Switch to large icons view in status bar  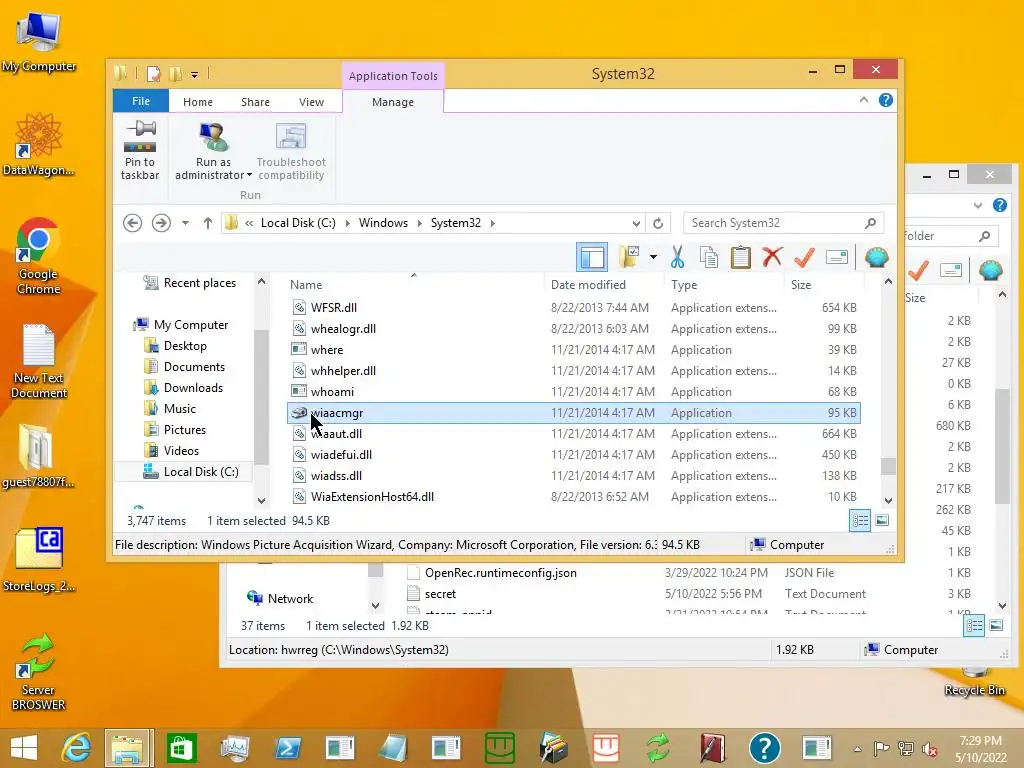point(882,520)
